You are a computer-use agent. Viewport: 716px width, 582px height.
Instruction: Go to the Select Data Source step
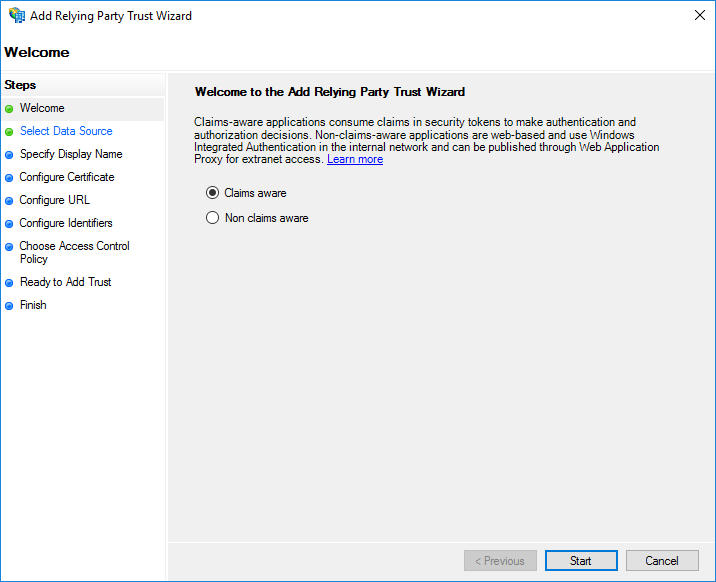(x=66, y=131)
